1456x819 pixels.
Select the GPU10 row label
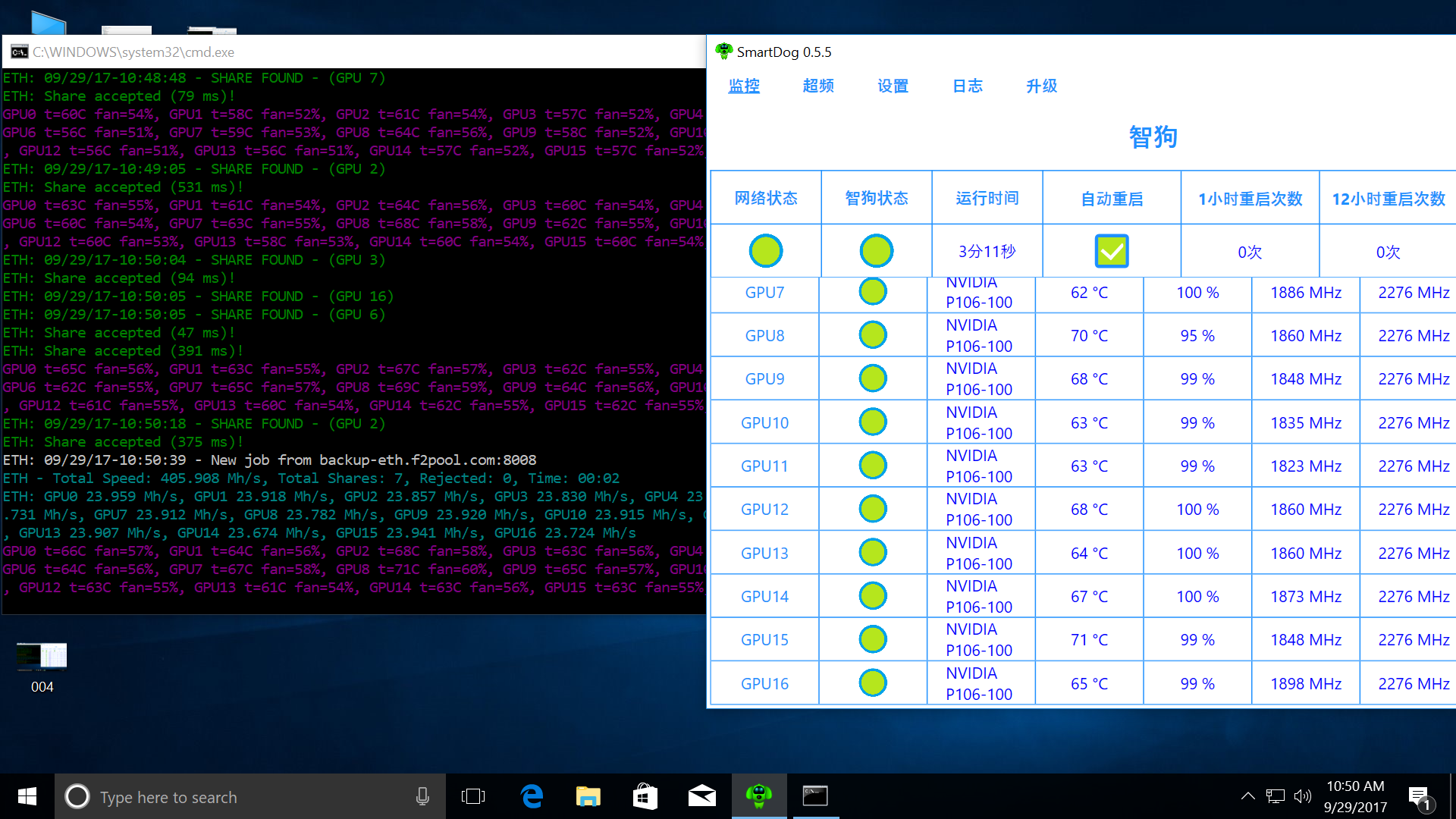coord(764,422)
